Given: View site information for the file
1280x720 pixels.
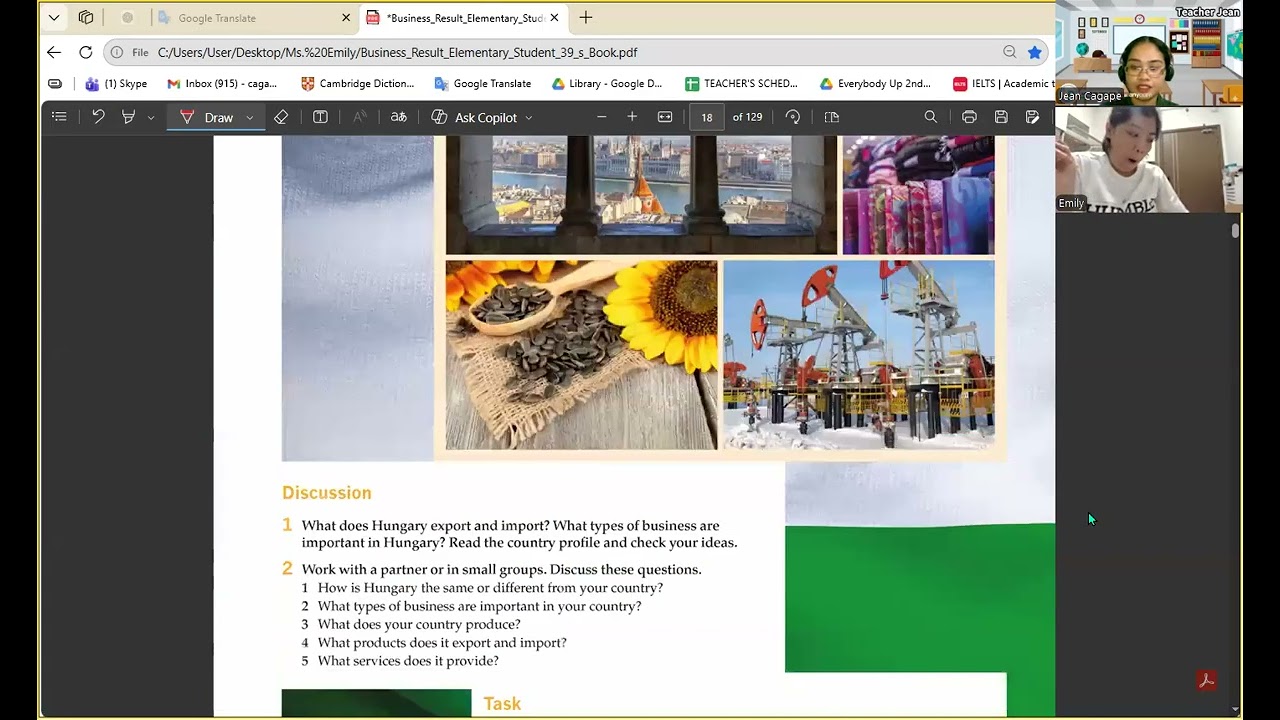Looking at the screenshot, I should pyautogui.click(x=117, y=52).
